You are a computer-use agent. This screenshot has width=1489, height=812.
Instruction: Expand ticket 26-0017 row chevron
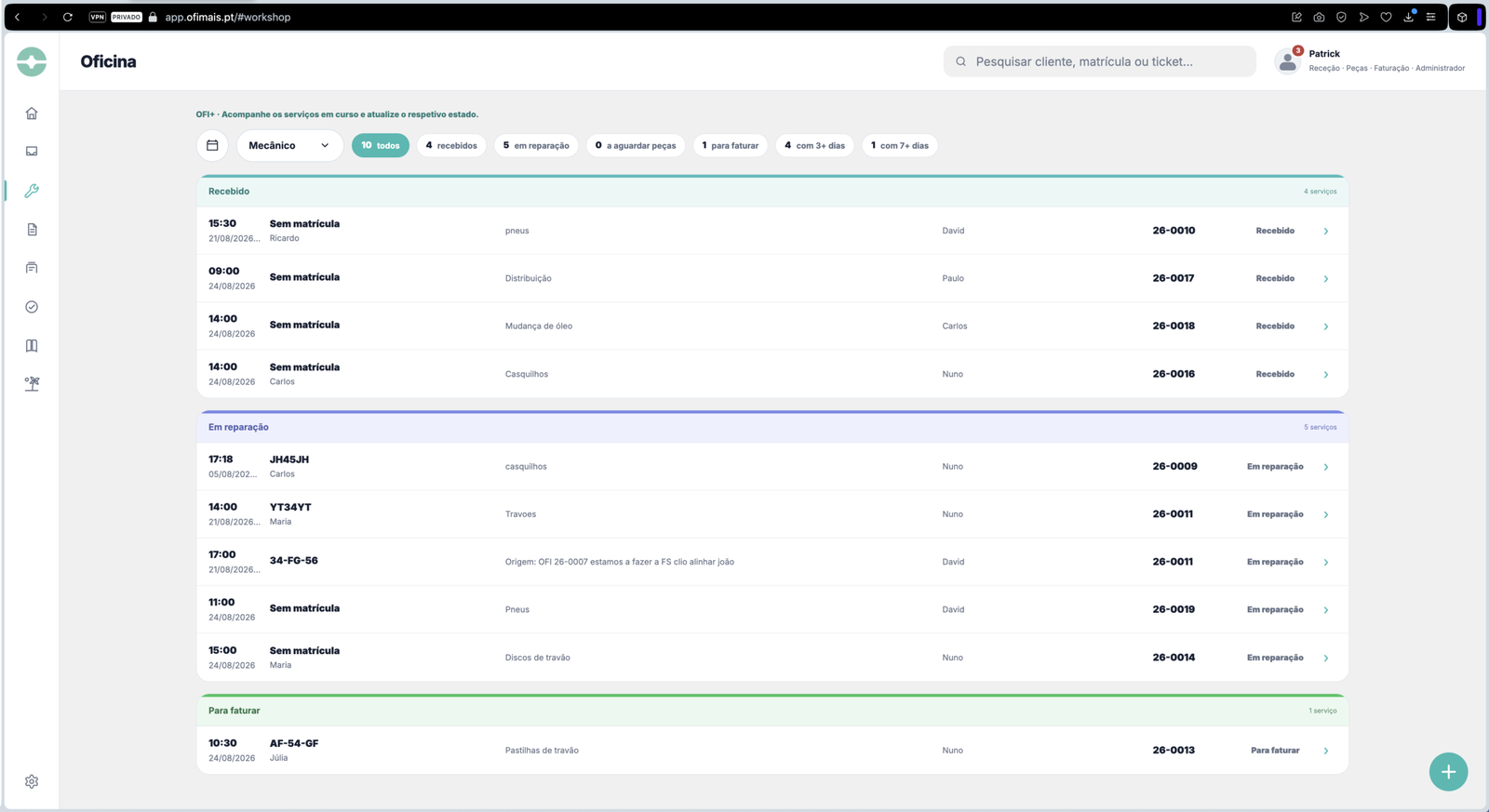pos(1326,279)
